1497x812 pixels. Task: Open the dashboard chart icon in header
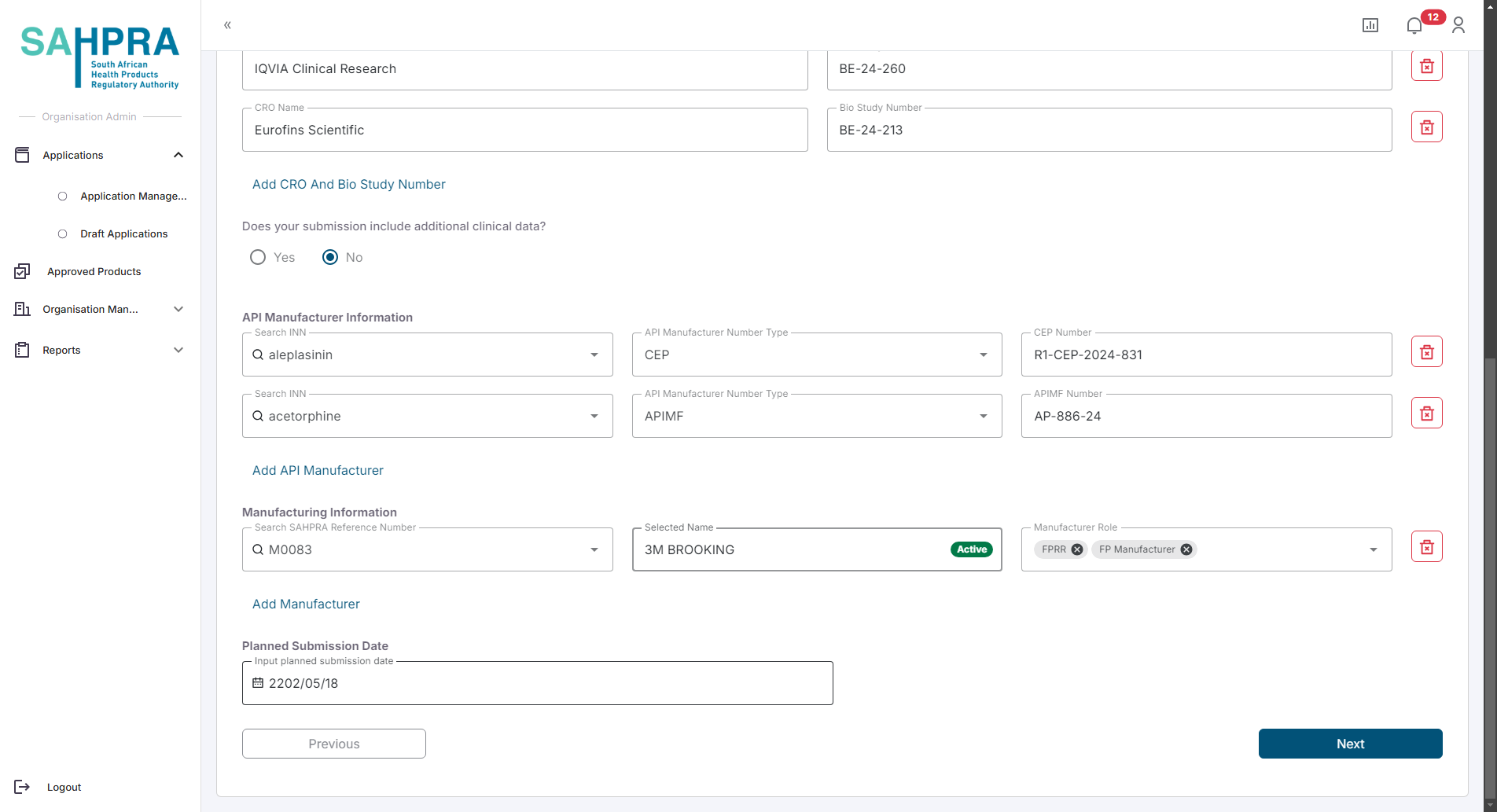point(1370,25)
